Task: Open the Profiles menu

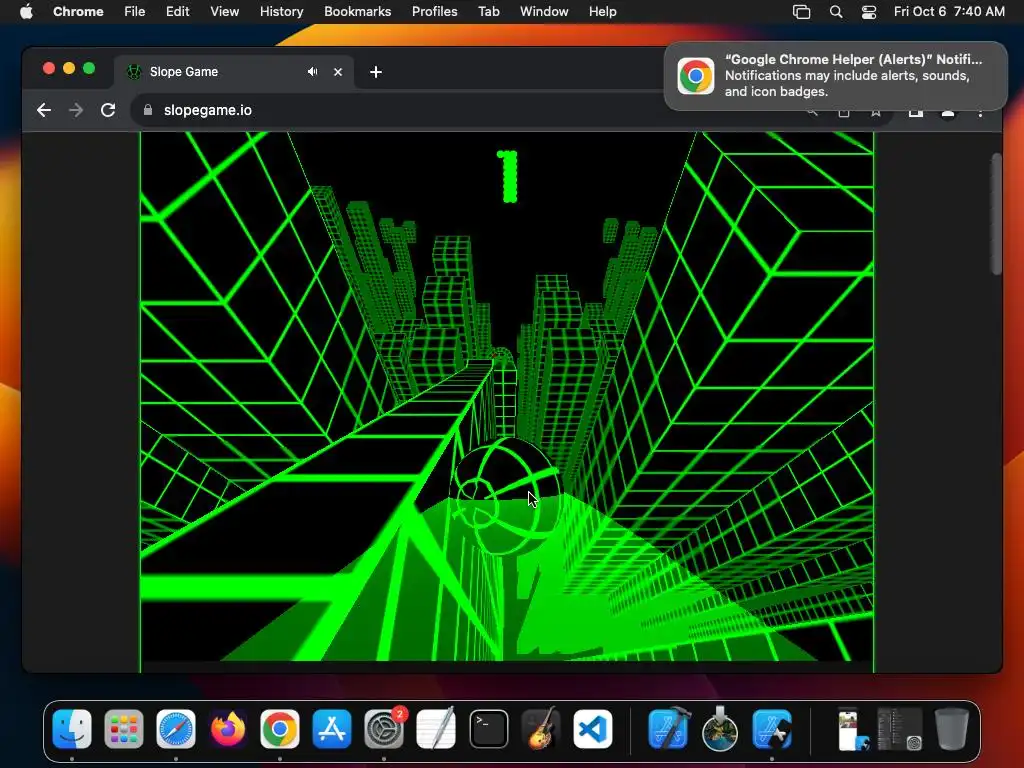Action: click(434, 12)
